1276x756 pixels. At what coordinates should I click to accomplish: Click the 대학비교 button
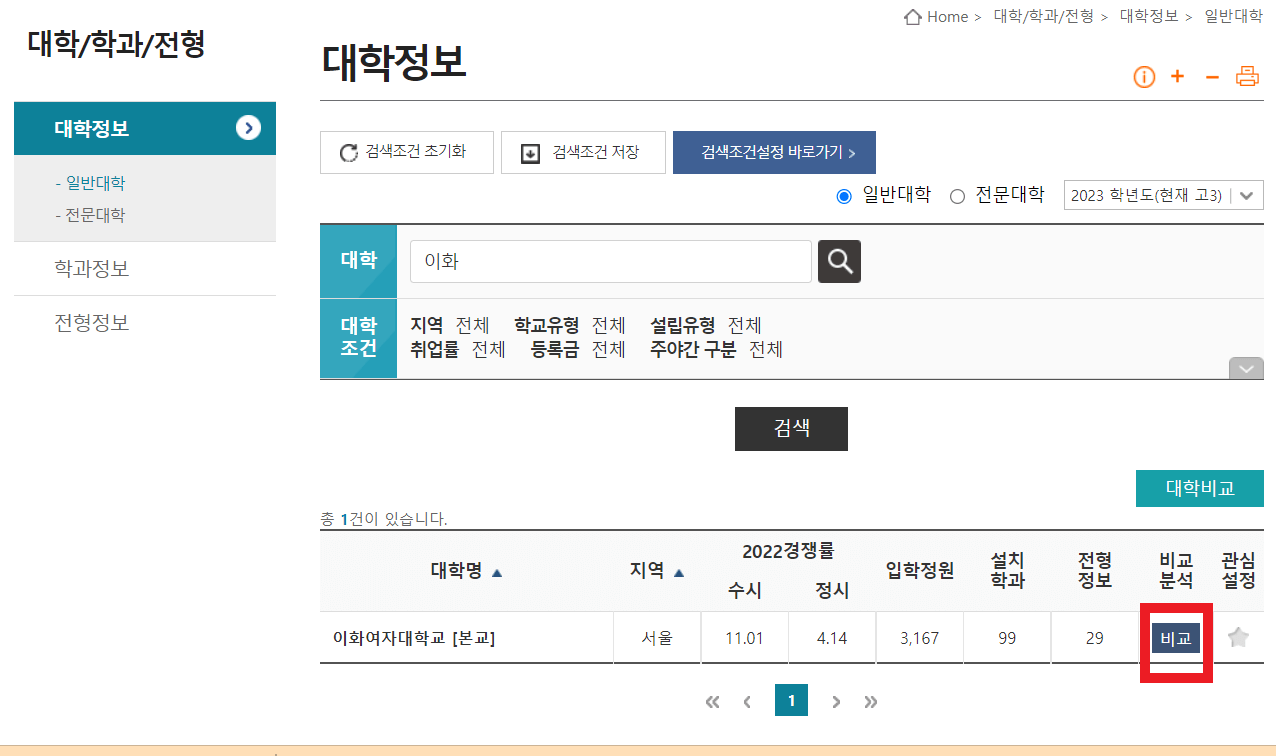[1200, 488]
